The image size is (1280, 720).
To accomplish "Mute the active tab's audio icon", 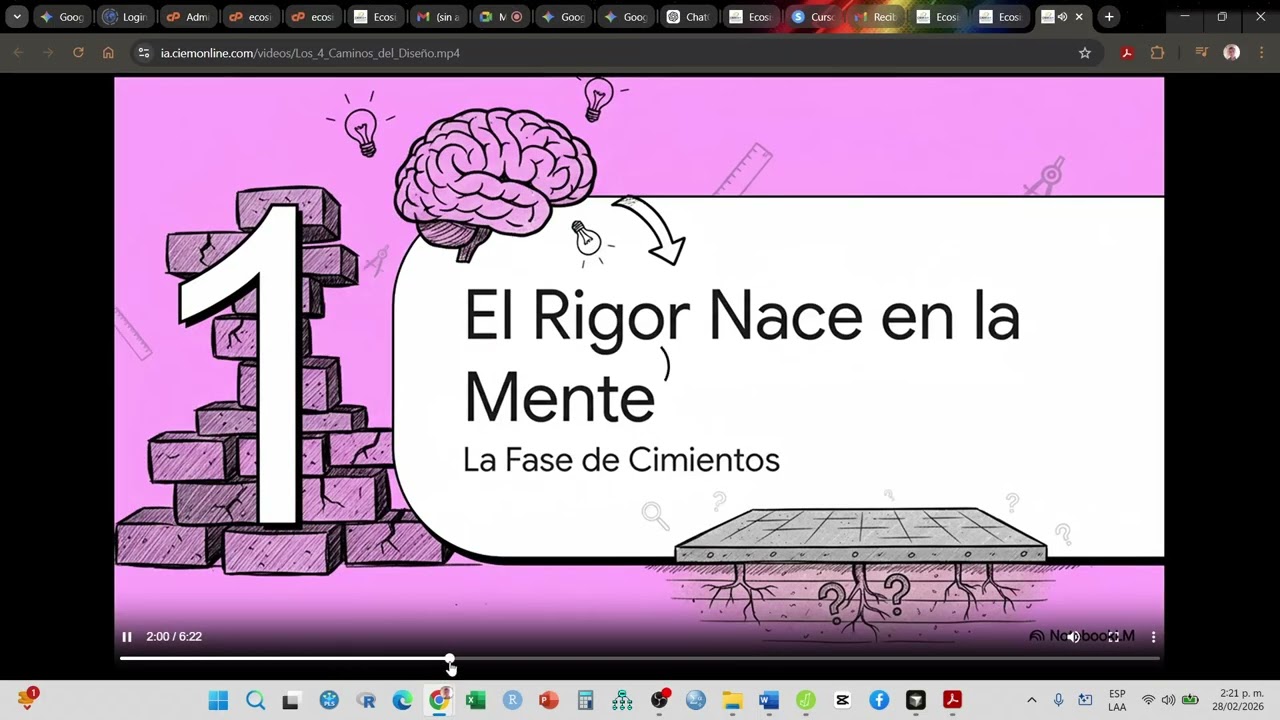I will coord(1062,17).
